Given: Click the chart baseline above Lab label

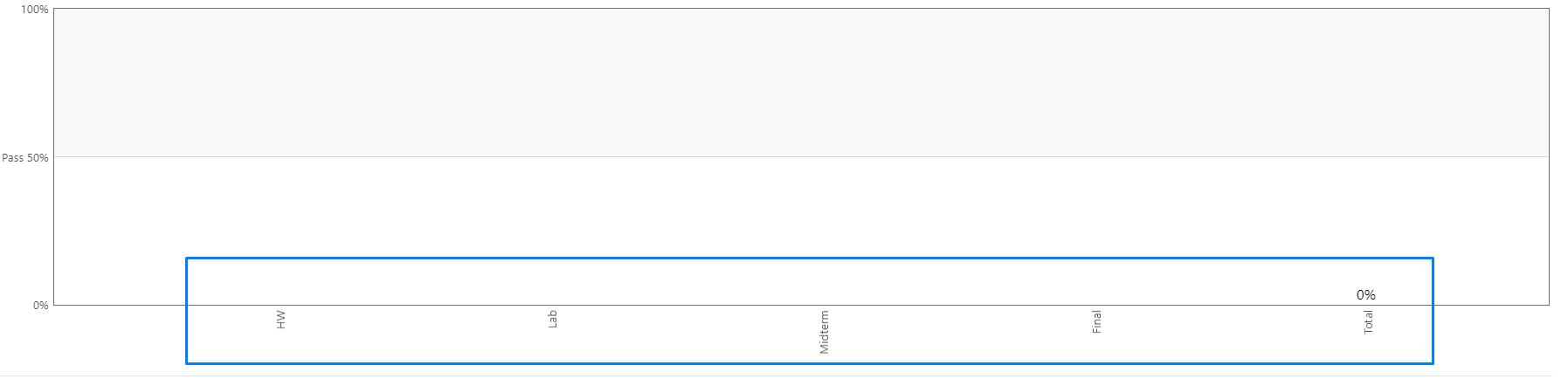Looking at the screenshot, I should point(552,305).
